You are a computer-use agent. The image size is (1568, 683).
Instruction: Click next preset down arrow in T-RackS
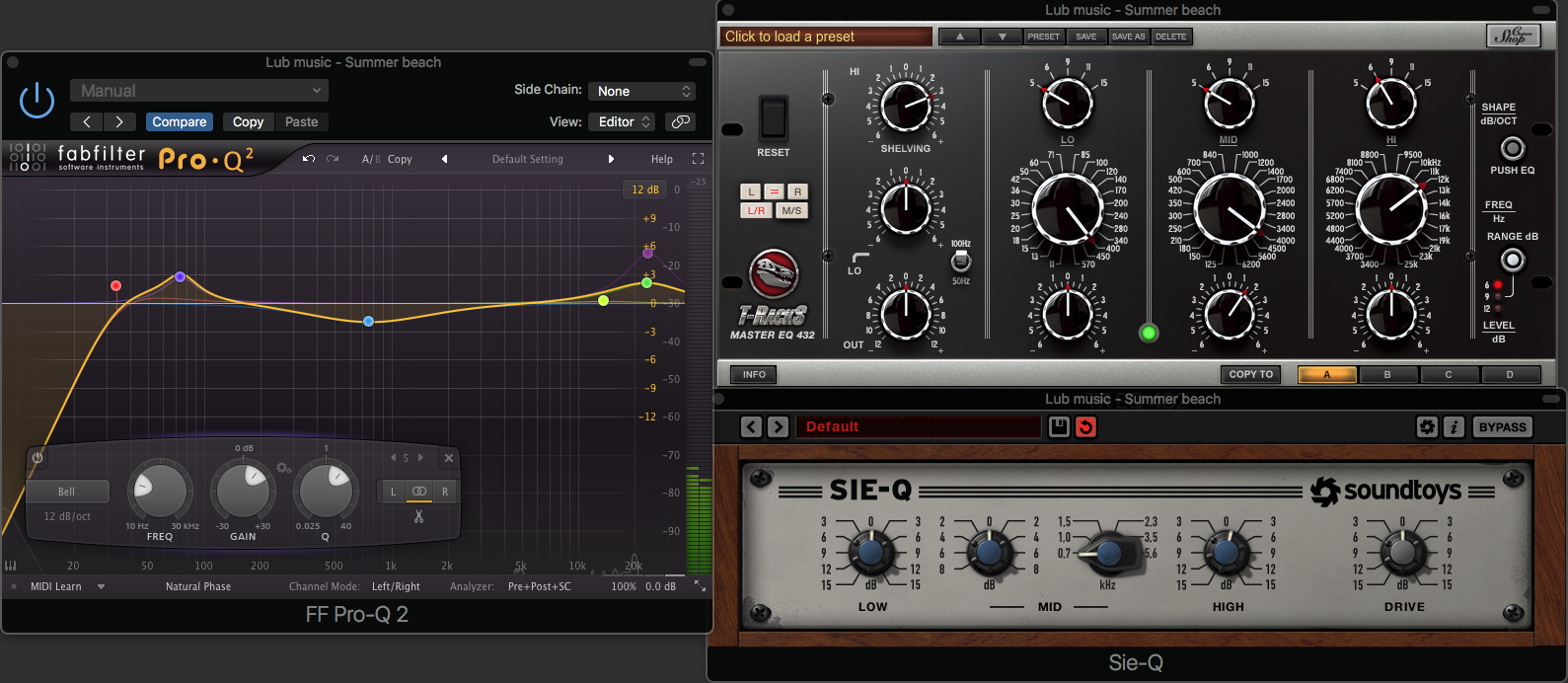pyautogui.click(x=1003, y=37)
